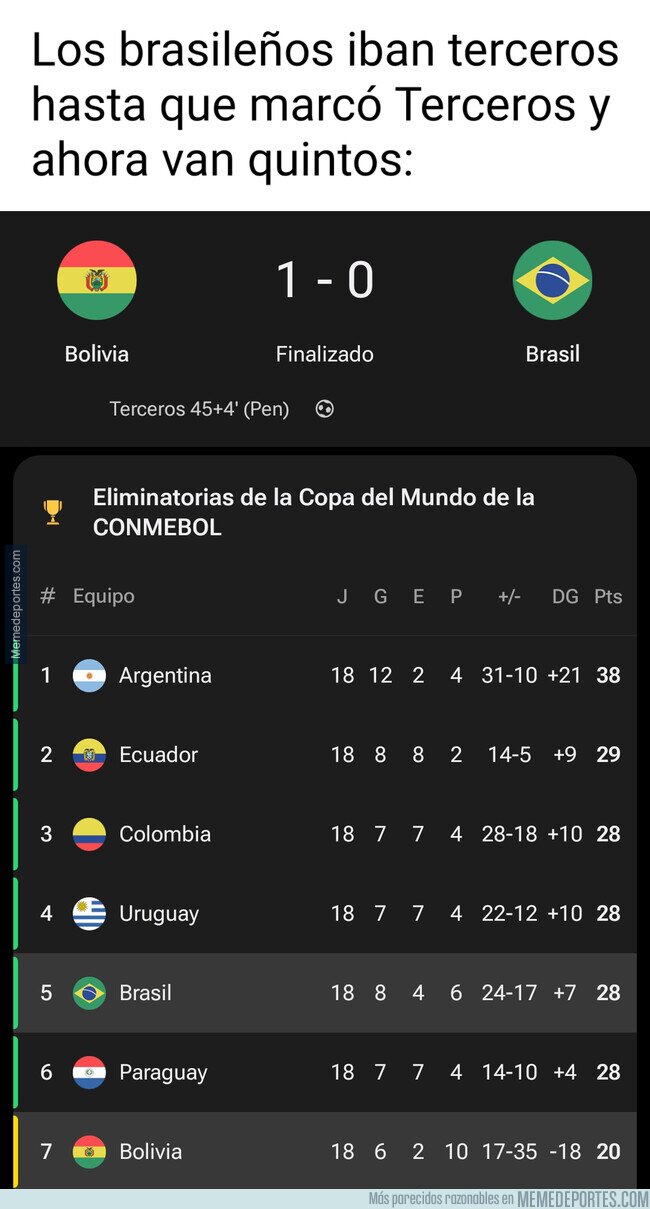The width and height of the screenshot is (650, 1209).
Task: Click the Pts column header
Action: click(607, 597)
